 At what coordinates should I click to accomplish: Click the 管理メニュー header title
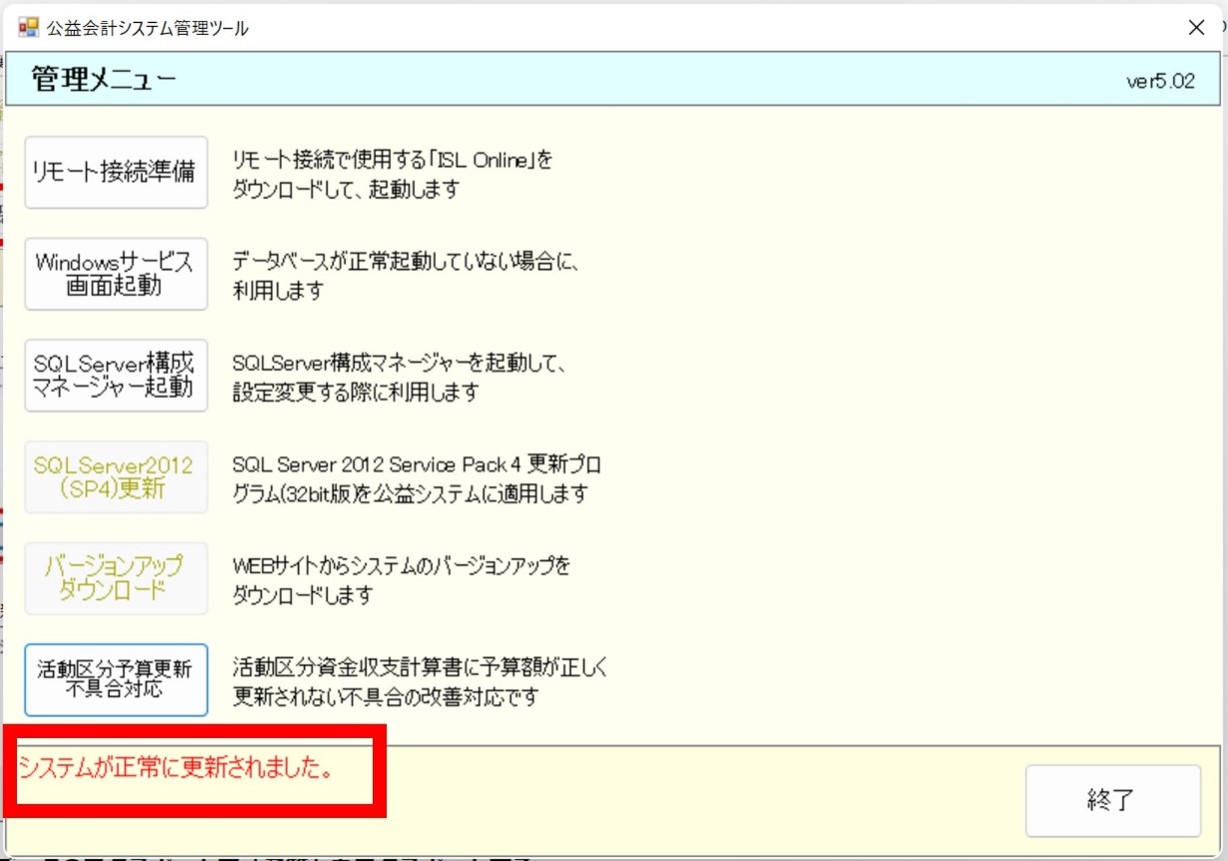(x=104, y=80)
